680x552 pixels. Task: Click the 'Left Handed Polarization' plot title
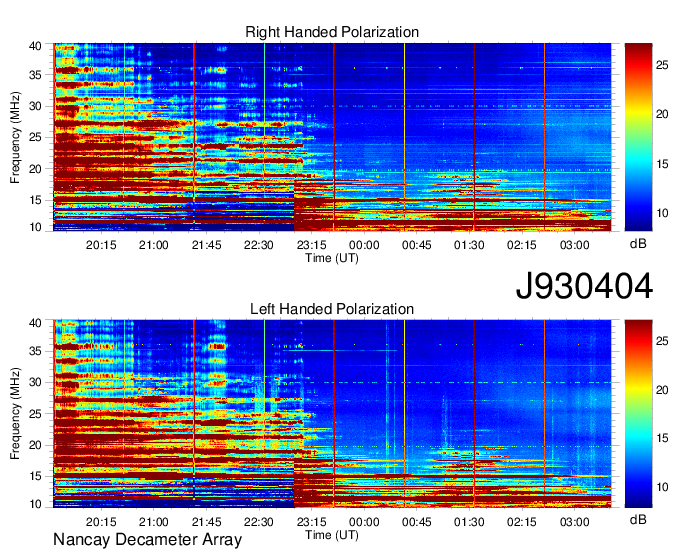[332, 309]
